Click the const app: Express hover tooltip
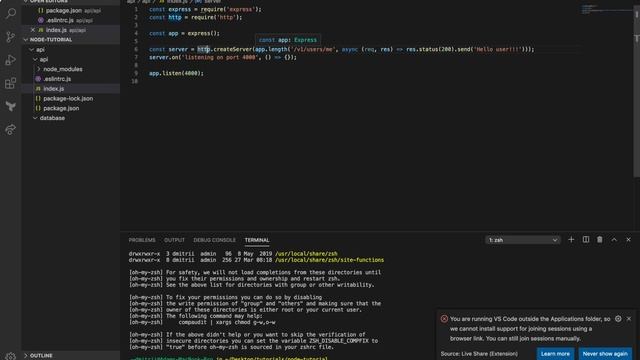The width and height of the screenshot is (640, 360). 288,40
